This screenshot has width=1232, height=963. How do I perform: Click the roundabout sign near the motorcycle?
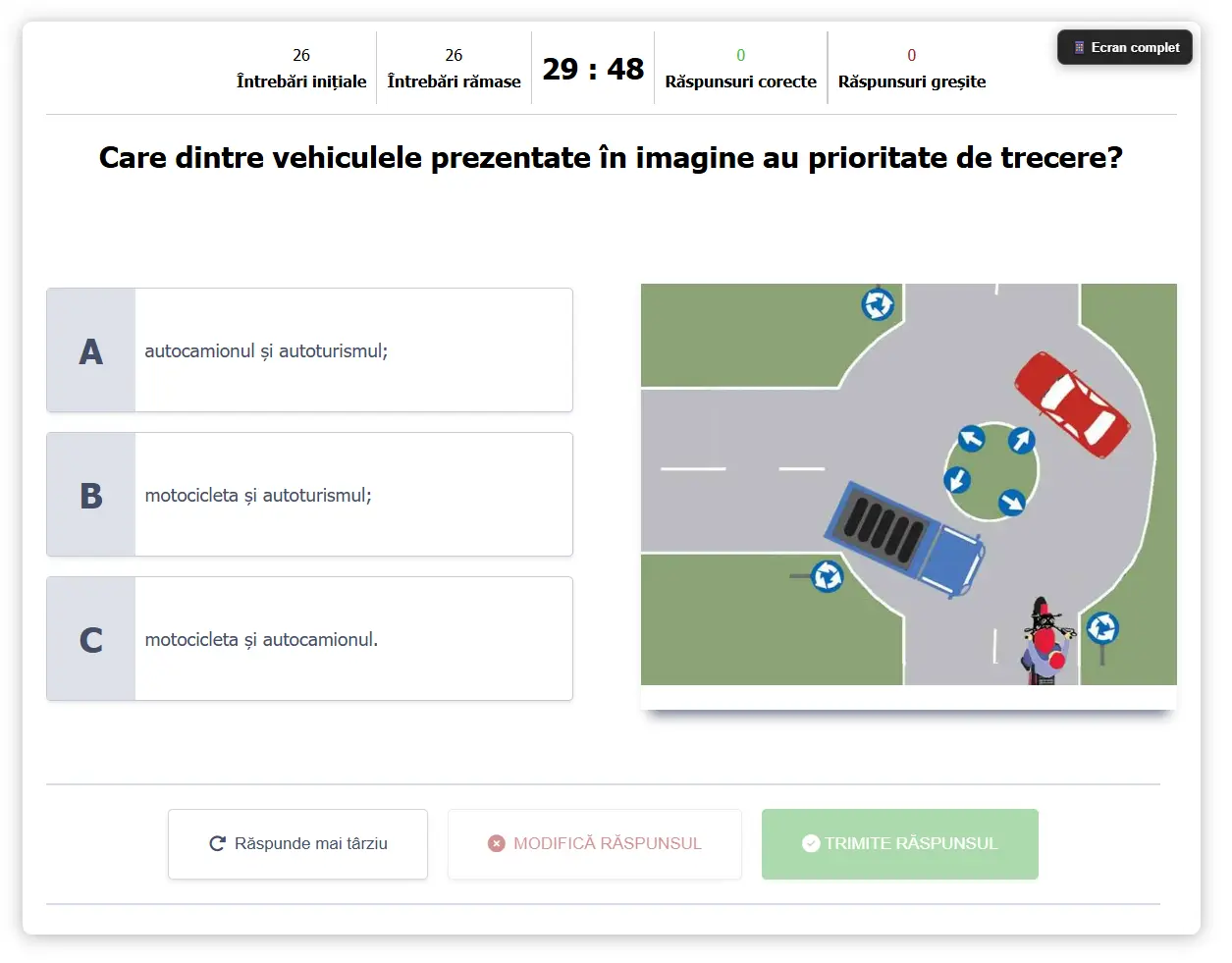tap(1102, 627)
